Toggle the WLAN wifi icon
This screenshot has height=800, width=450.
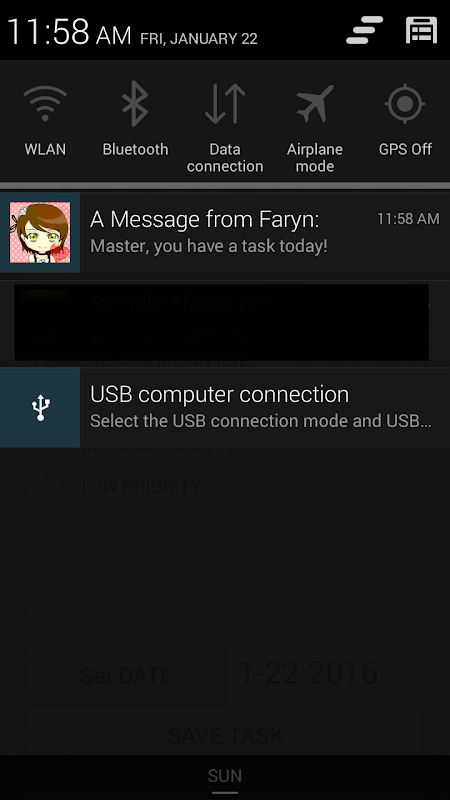[x=45, y=104]
